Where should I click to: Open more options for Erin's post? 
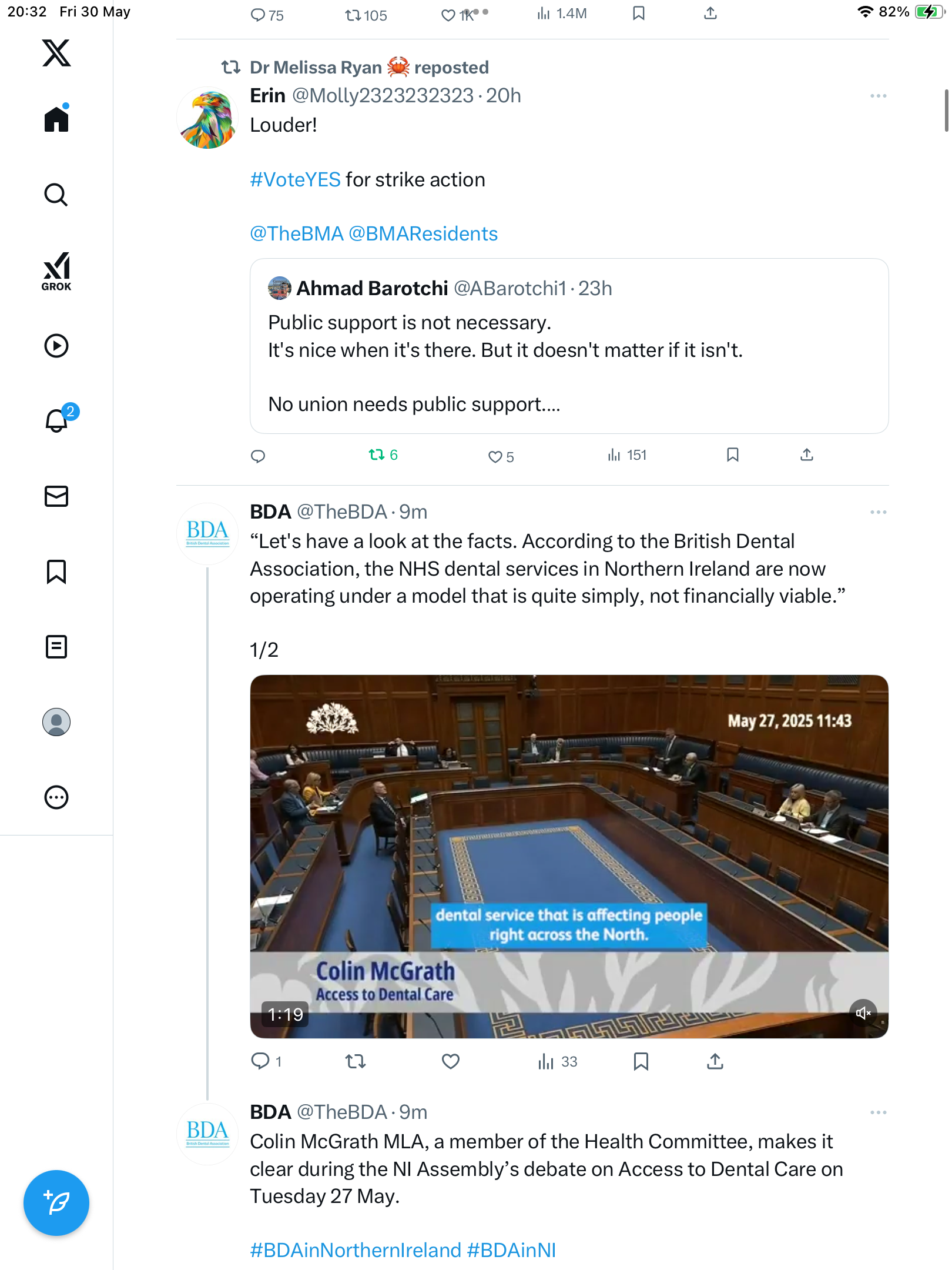click(x=878, y=96)
